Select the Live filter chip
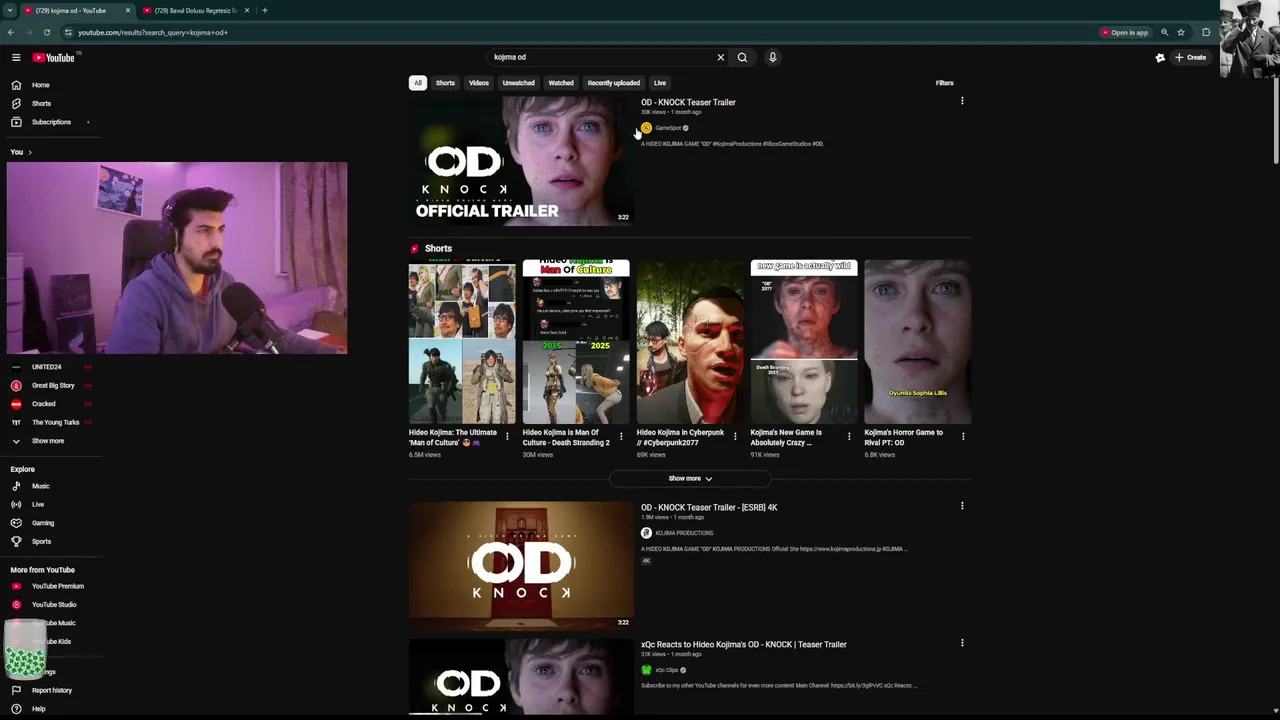The width and height of the screenshot is (1280, 720). point(660,83)
